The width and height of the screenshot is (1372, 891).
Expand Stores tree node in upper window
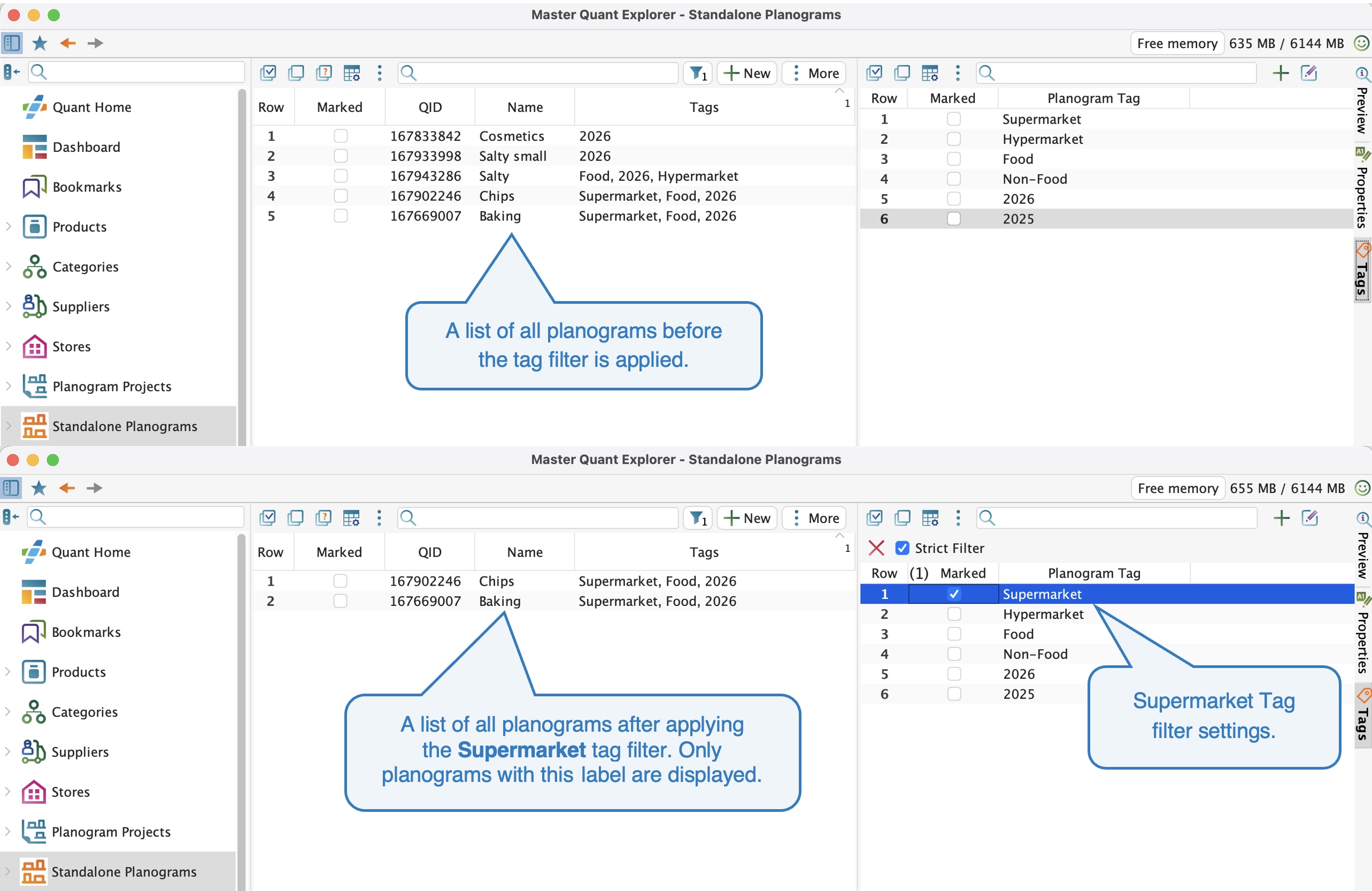9,346
